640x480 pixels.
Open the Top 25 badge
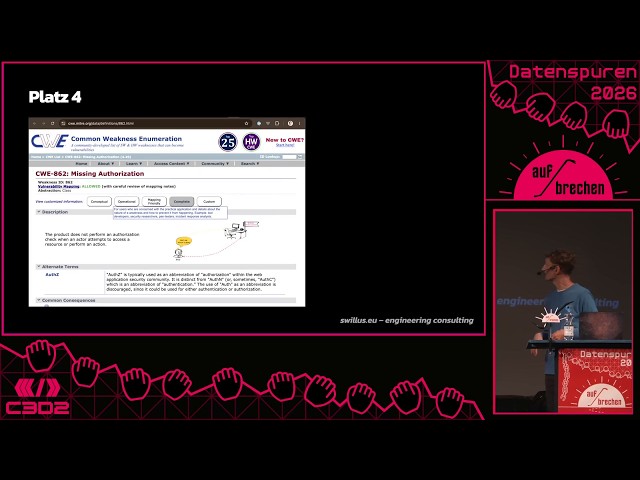[228, 142]
